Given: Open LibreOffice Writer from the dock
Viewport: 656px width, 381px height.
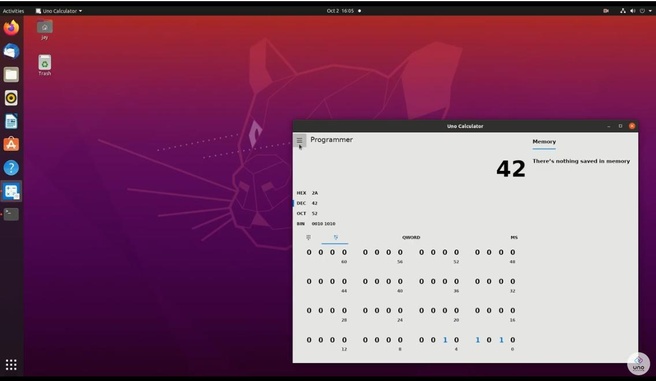Looking at the screenshot, I should tap(11, 122).
